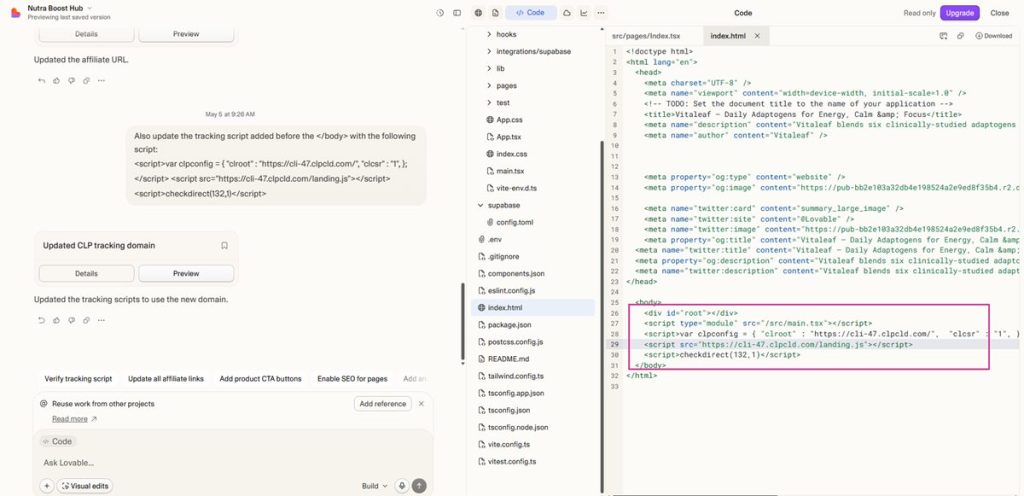Send message with the up-arrow button

point(419,486)
